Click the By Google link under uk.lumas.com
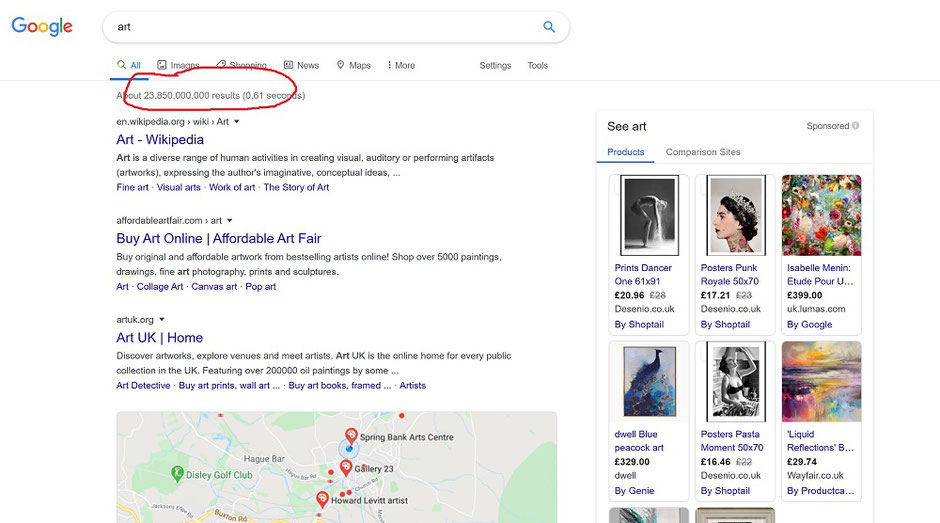The width and height of the screenshot is (940, 523). pyautogui.click(x=809, y=324)
